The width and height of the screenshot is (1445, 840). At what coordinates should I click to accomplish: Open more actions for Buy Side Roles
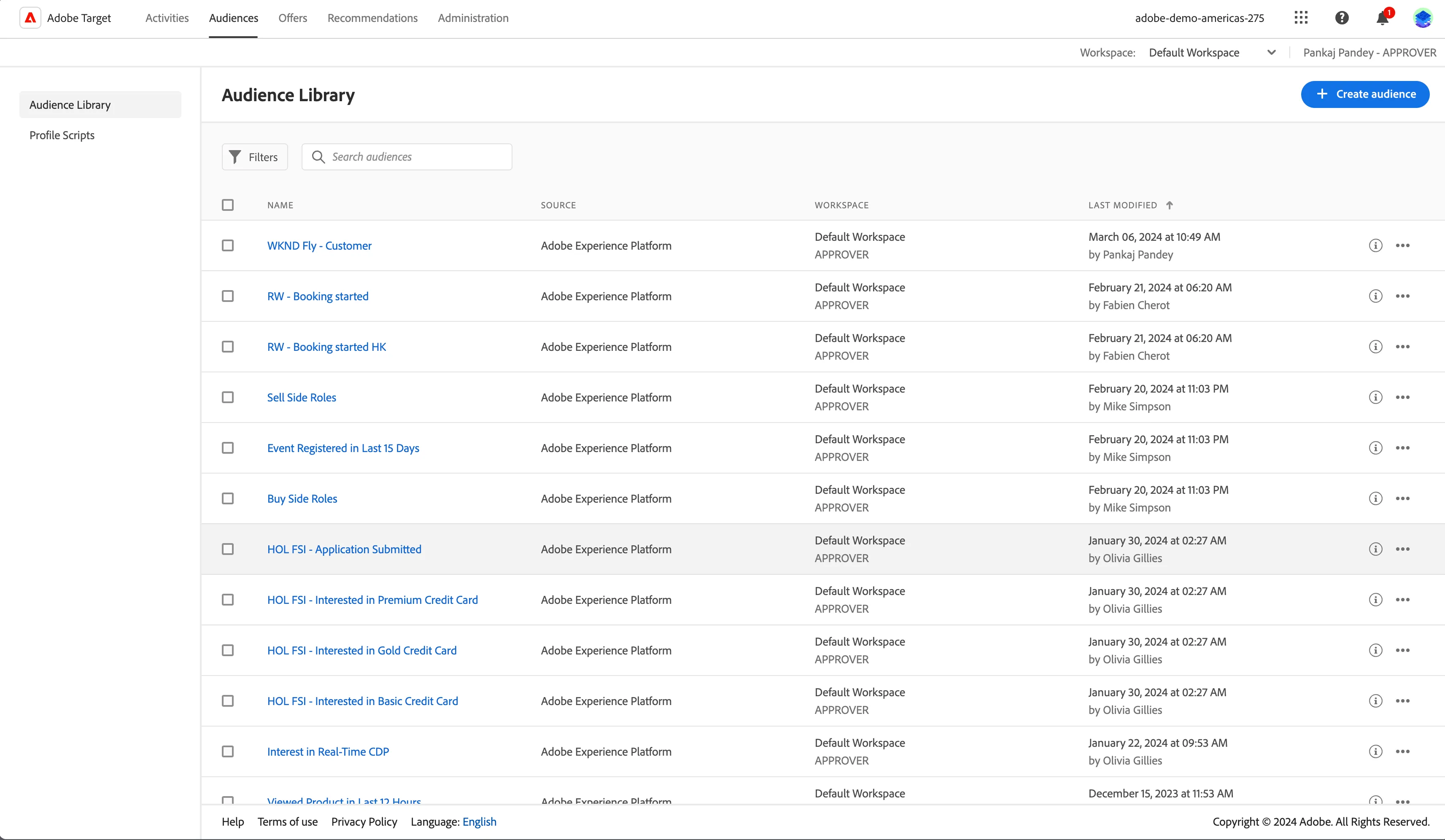[1402, 498]
